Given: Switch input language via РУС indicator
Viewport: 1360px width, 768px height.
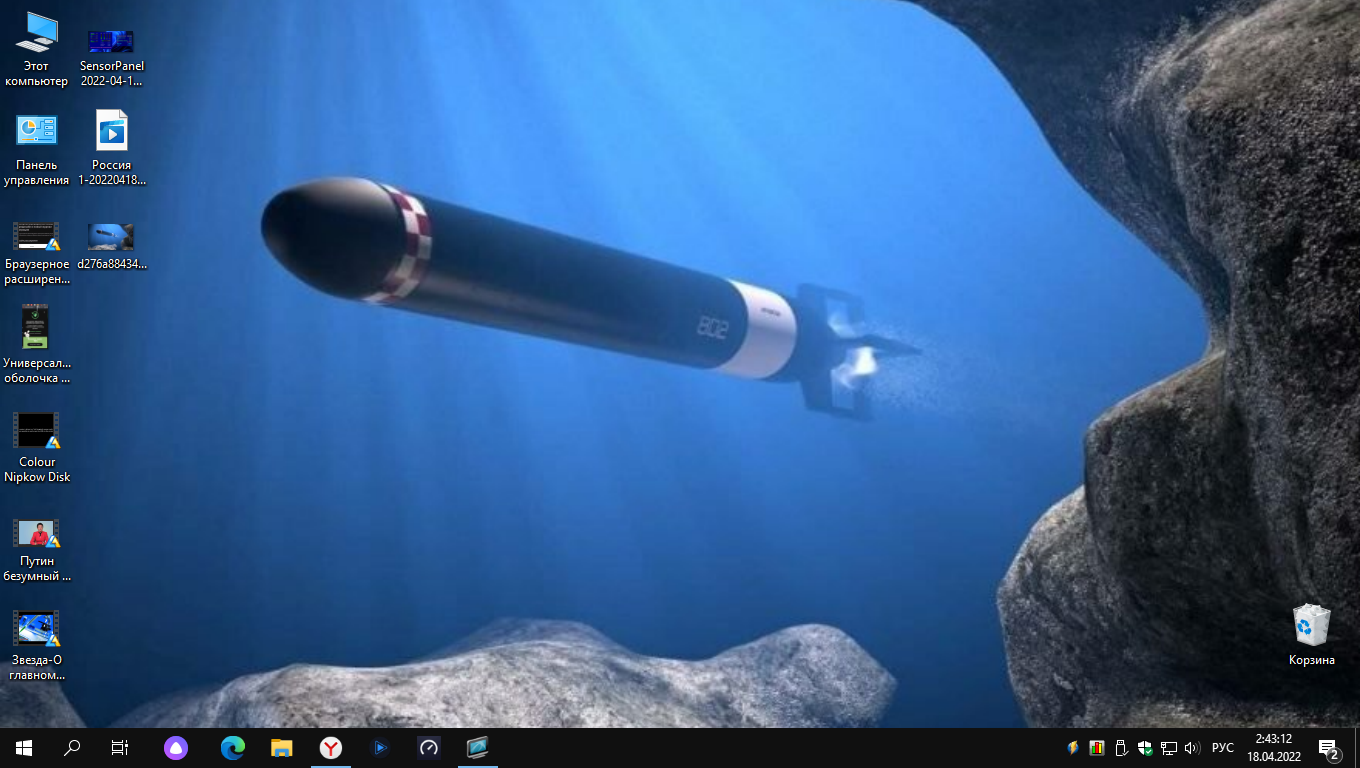Looking at the screenshot, I should [1222, 748].
